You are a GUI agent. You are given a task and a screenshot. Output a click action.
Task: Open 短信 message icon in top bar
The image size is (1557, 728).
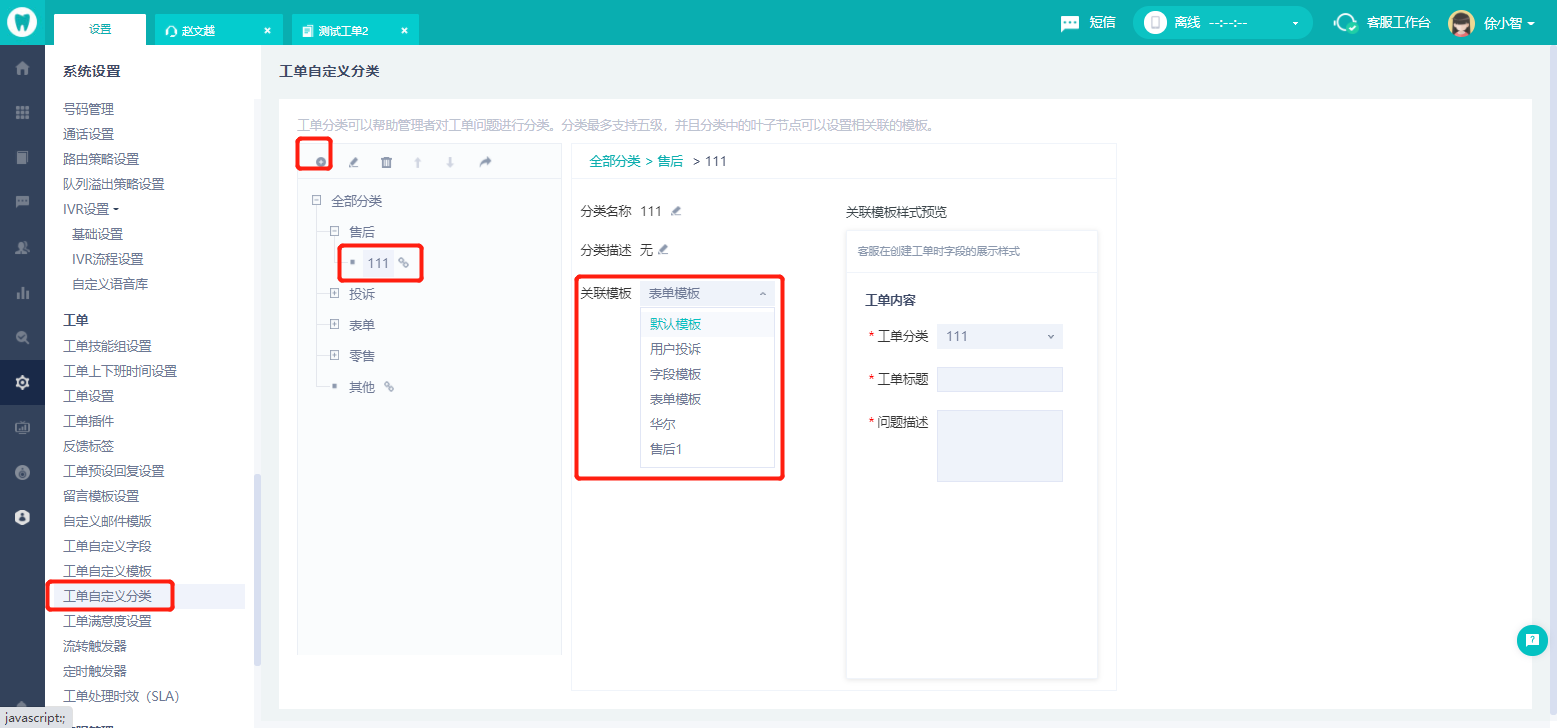[x=1070, y=23]
